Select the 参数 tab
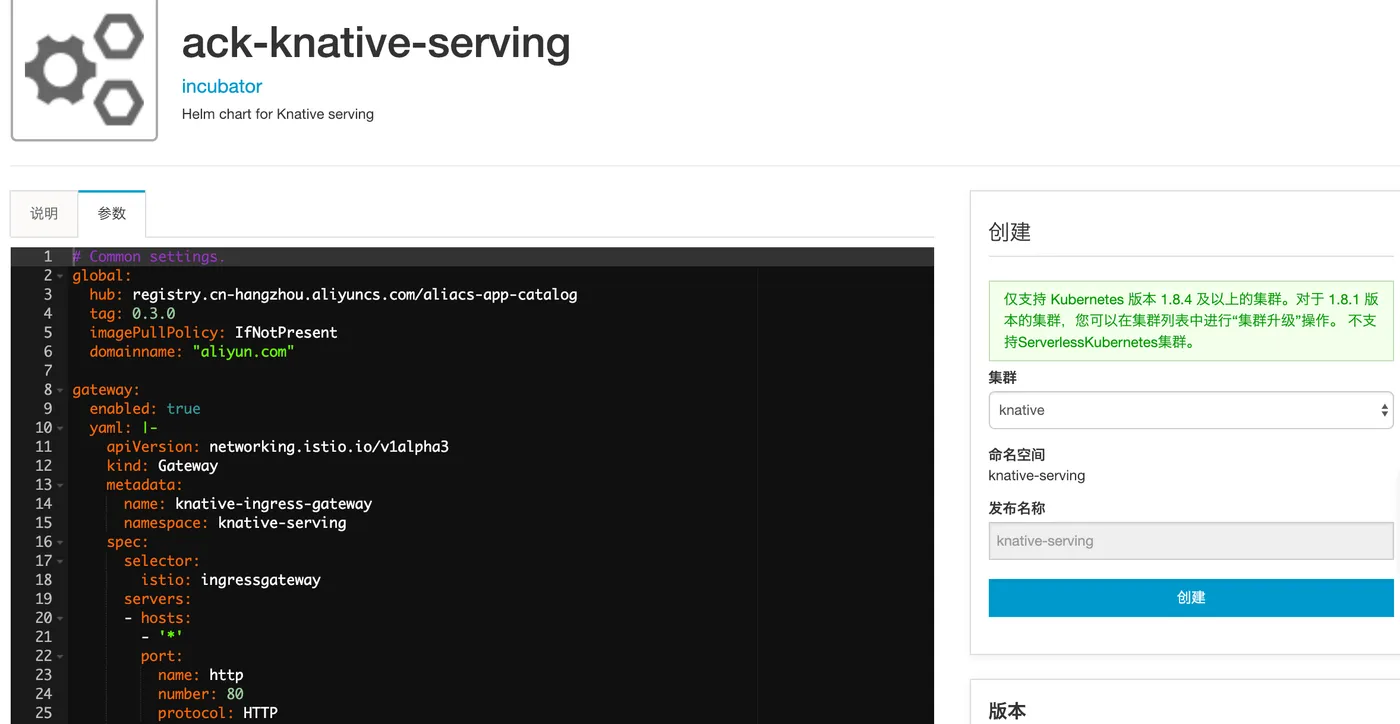 [112, 213]
